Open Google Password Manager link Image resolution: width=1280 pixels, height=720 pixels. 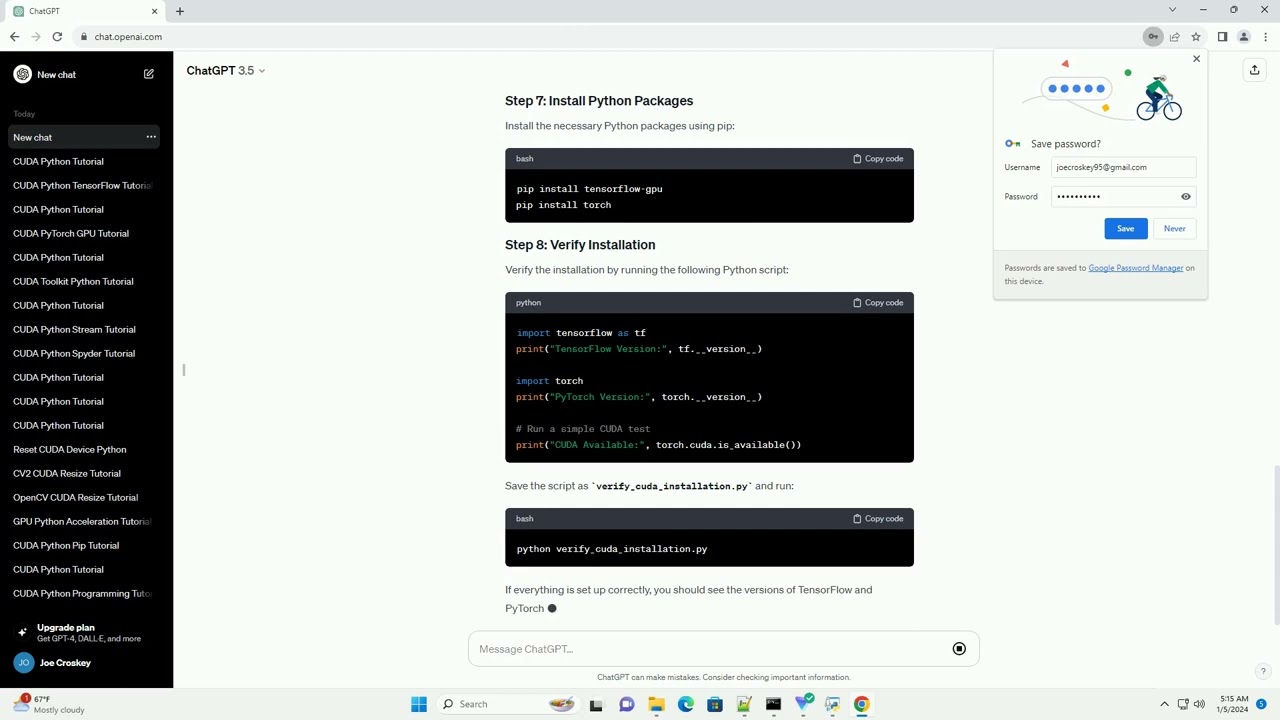[x=1135, y=268]
